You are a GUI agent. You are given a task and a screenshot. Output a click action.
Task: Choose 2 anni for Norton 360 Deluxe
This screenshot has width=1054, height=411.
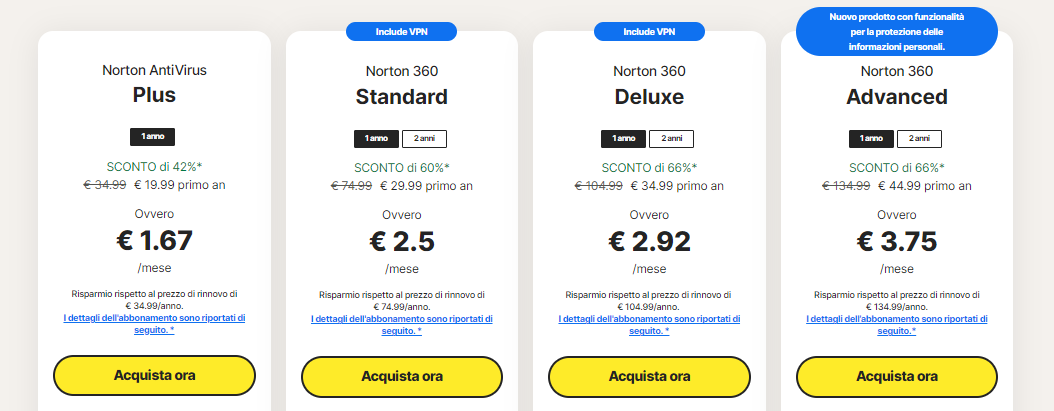(672, 139)
